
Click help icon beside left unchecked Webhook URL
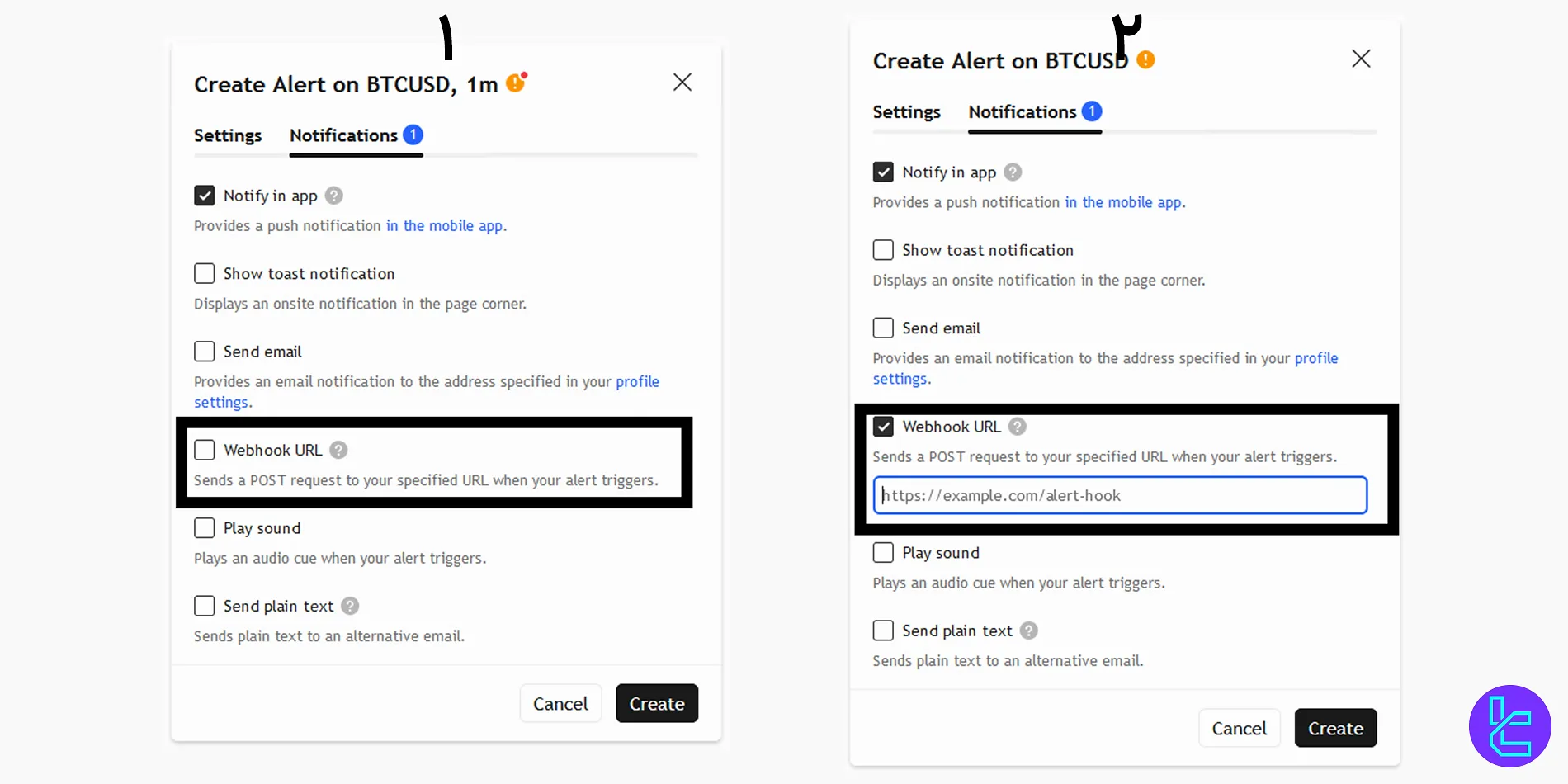pos(338,450)
